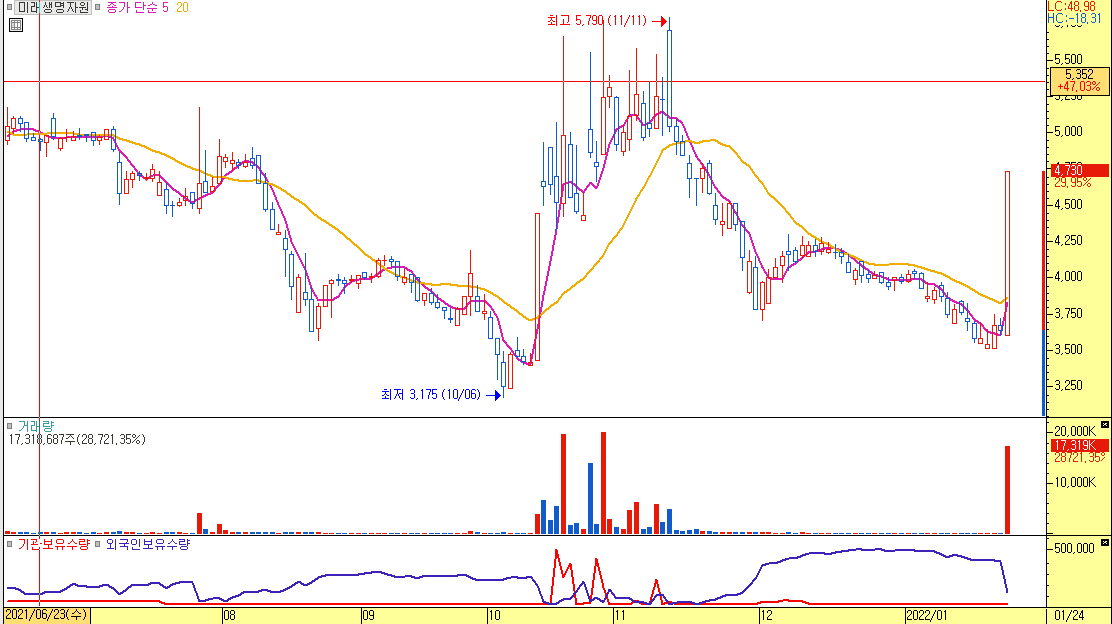Viewport: 1112px width, 624px height.
Task: Click the 10,000K volume axis label
Action: [1075, 483]
